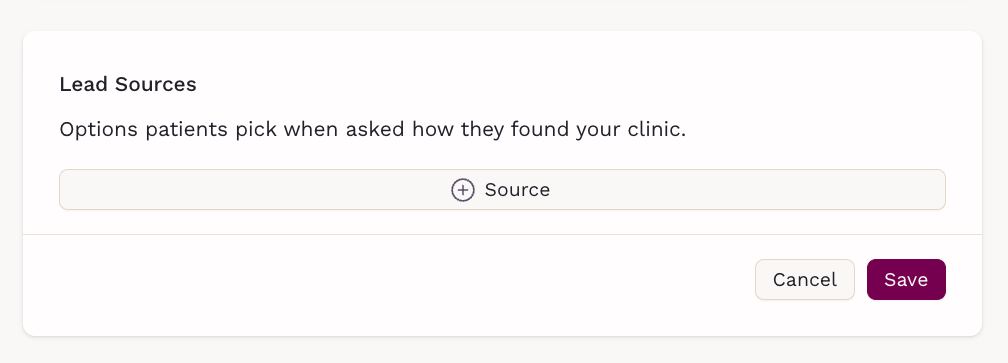Select the Lead Sources heading text
The image size is (1008, 363).
pos(128,84)
